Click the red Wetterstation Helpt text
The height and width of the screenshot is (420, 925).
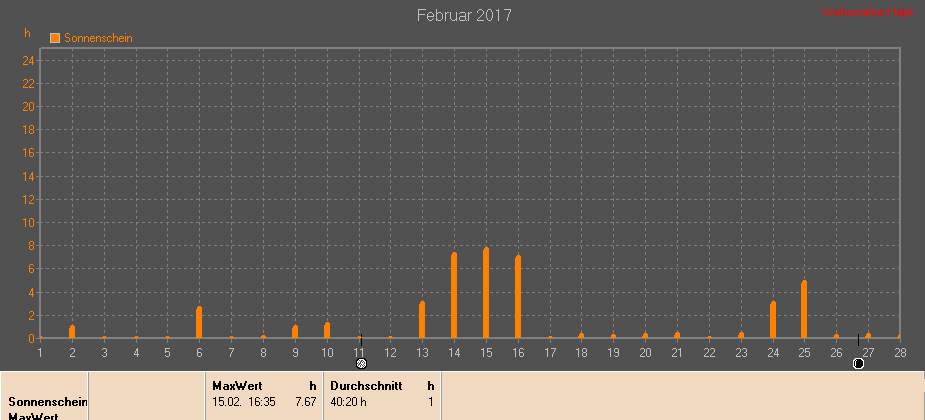point(868,12)
